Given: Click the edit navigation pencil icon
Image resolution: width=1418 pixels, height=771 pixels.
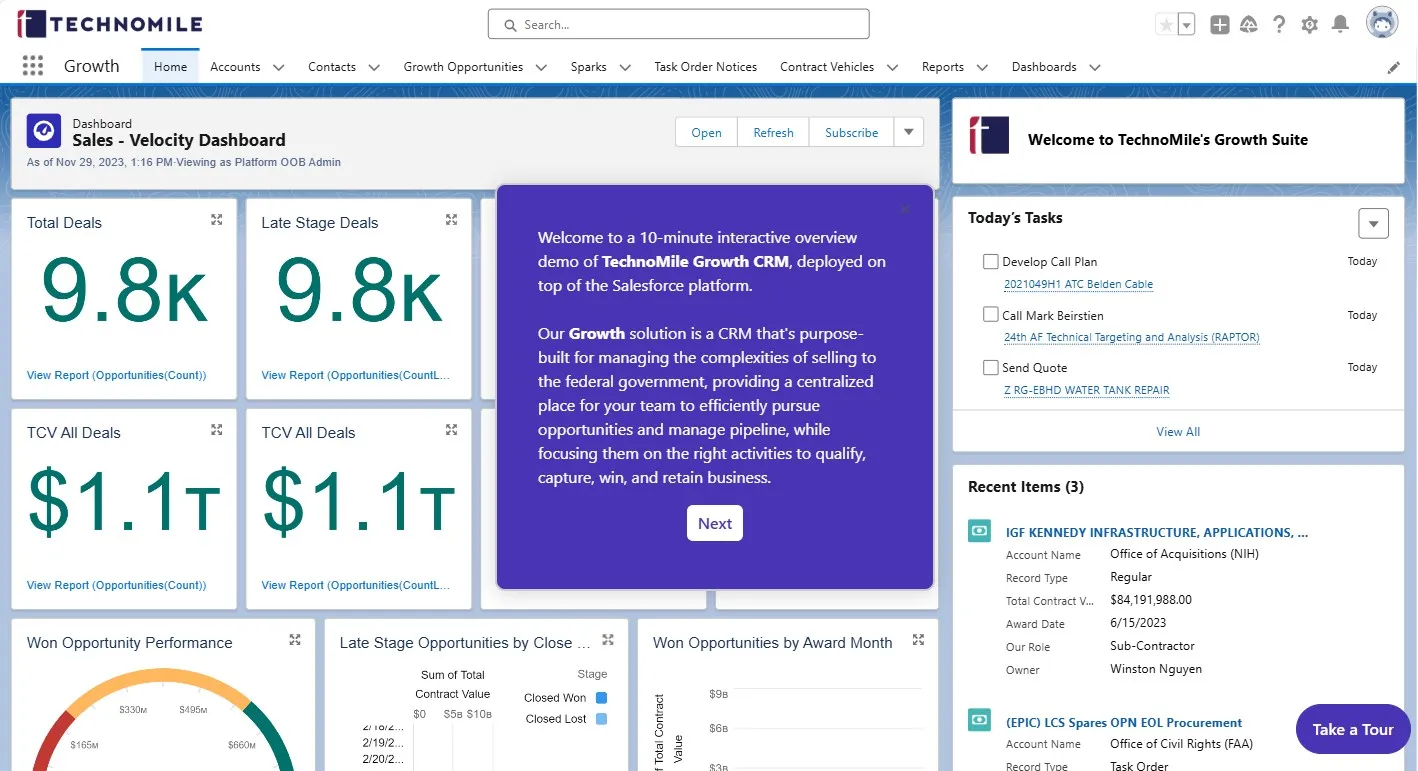Looking at the screenshot, I should (1394, 67).
